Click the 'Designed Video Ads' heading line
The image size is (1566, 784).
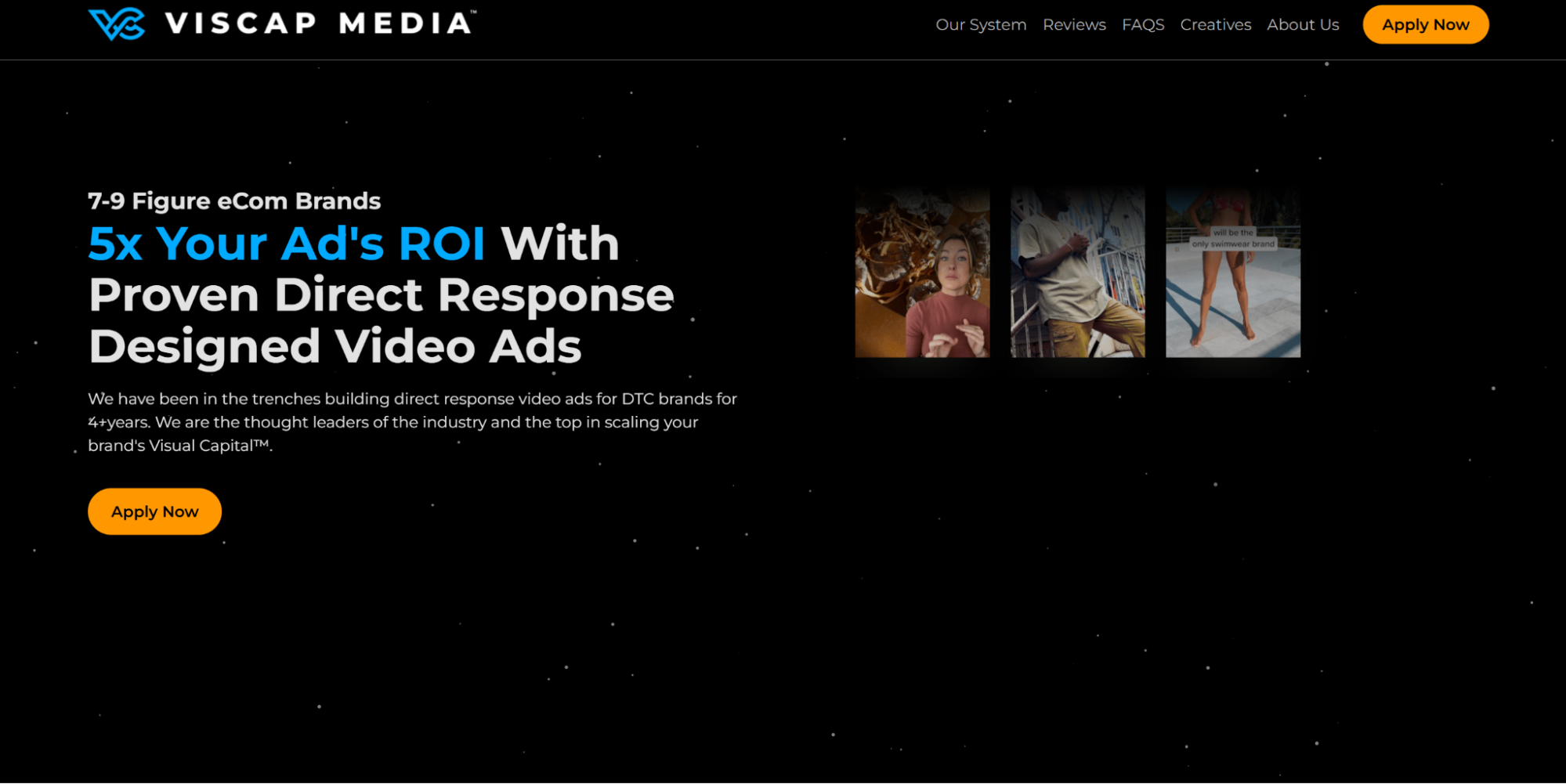(335, 347)
